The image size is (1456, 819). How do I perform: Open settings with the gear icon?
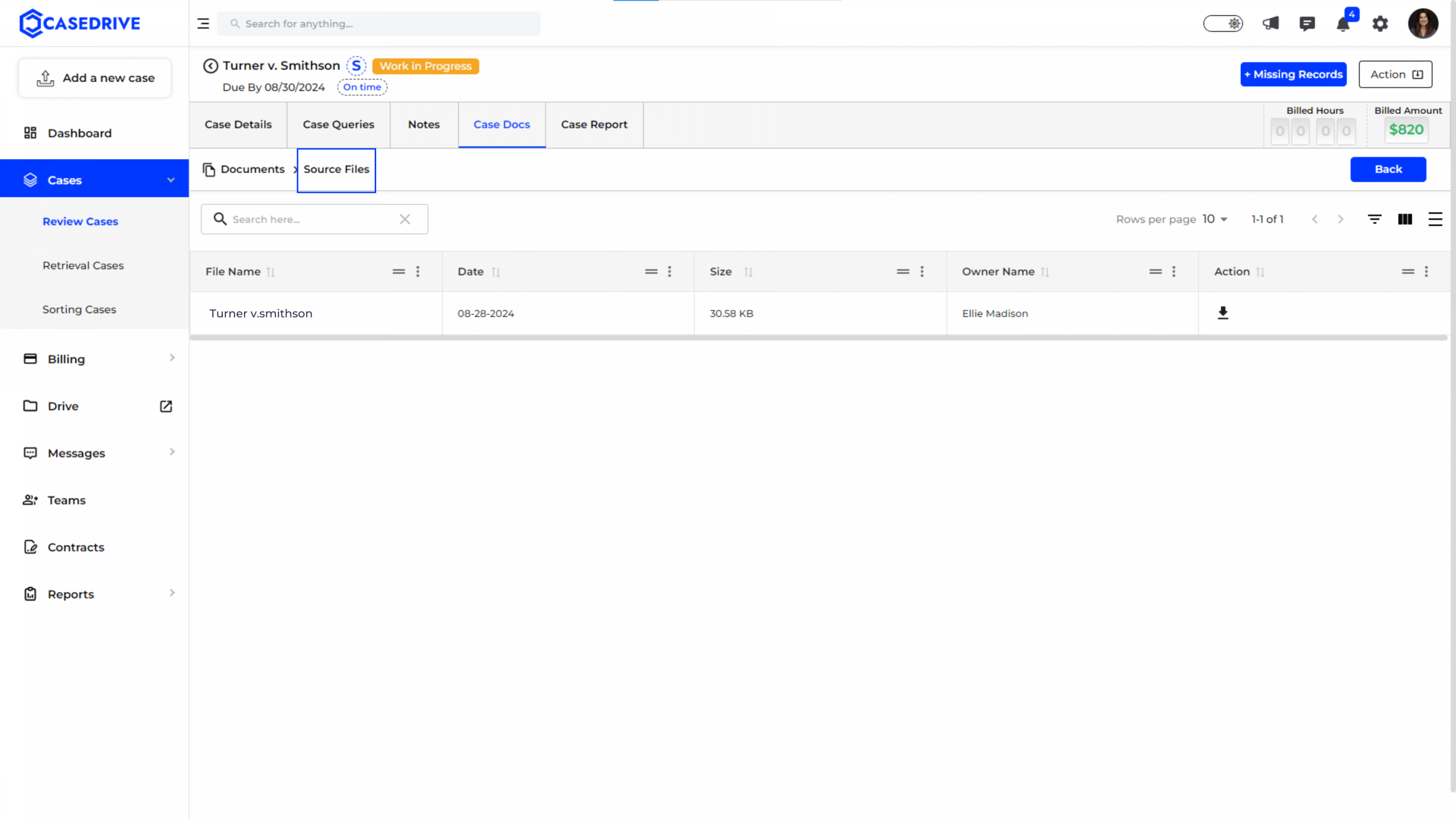click(1380, 24)
